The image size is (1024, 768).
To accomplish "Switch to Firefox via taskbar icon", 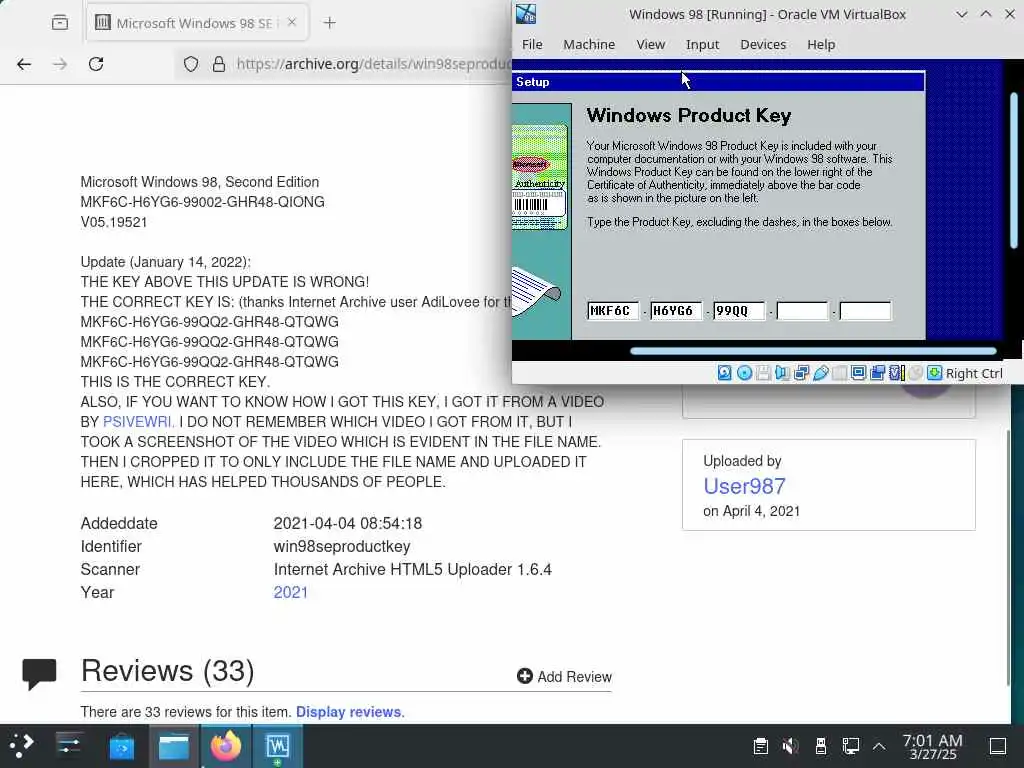I will tap(225, 745).
